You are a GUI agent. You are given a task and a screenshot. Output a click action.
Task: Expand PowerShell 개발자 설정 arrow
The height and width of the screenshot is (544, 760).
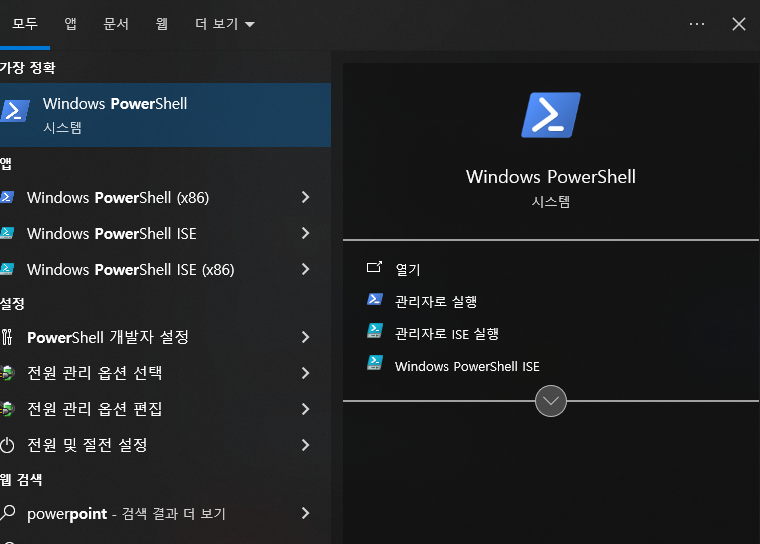[x=305, y=337]
